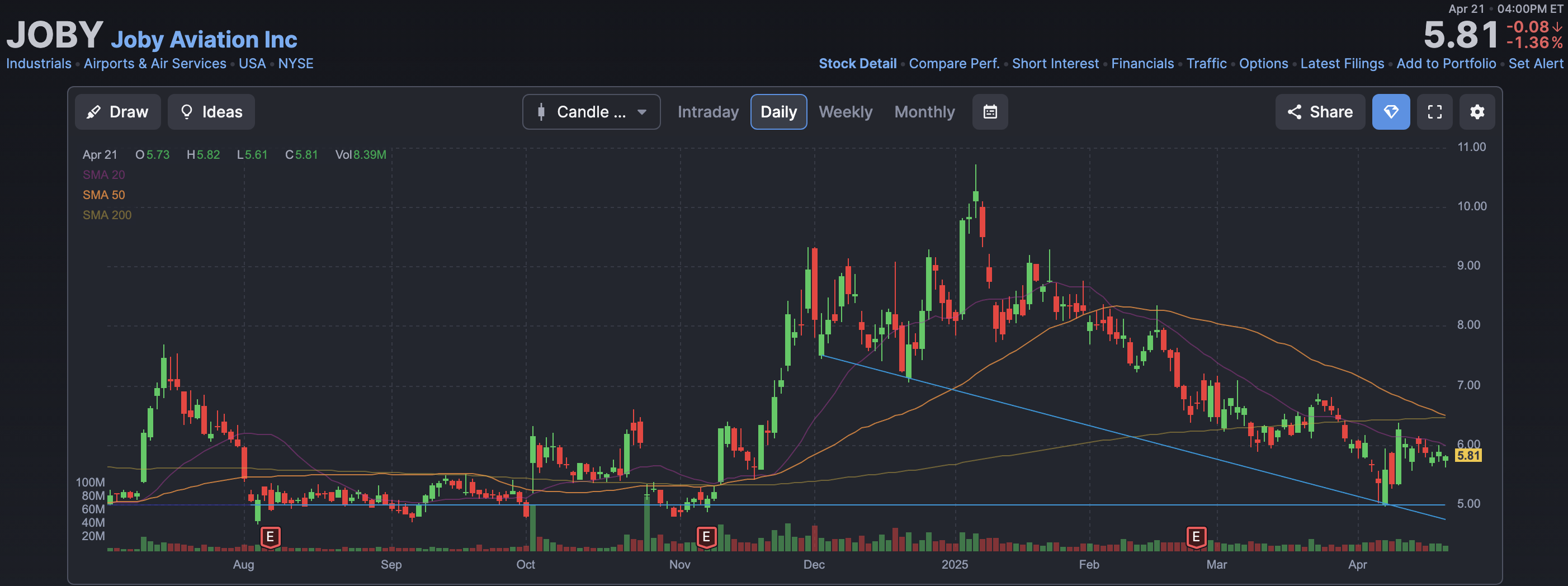Select the Daily timeframe

(778, 112)
